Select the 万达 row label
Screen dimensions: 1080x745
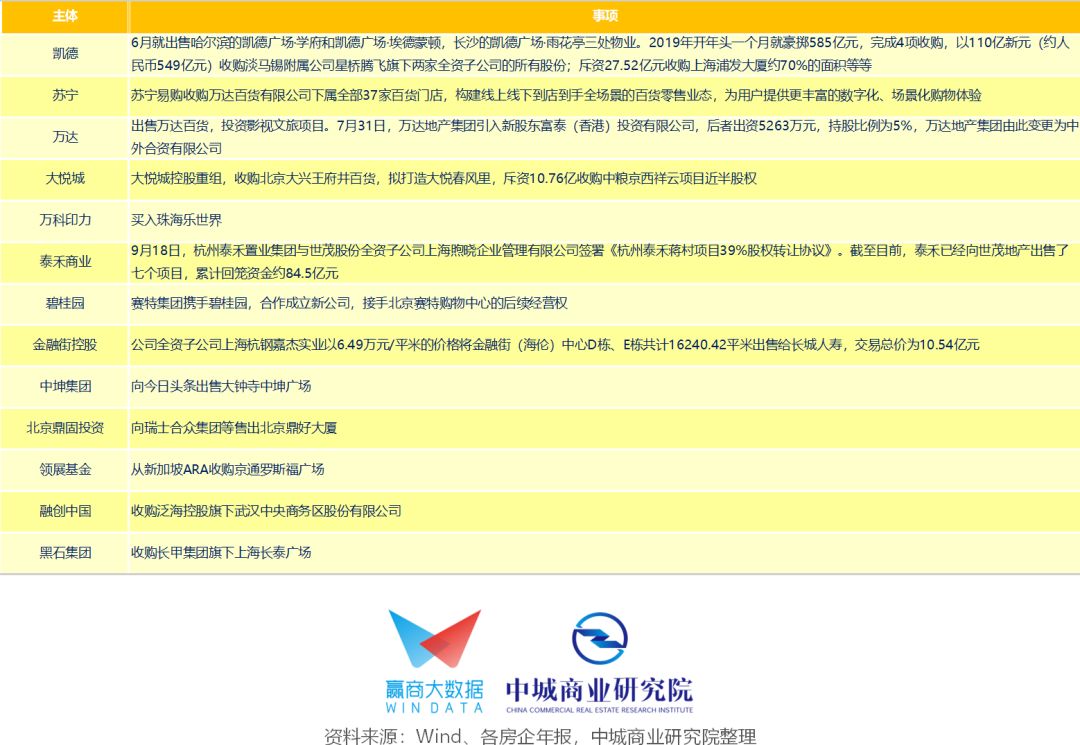point(65,137)
